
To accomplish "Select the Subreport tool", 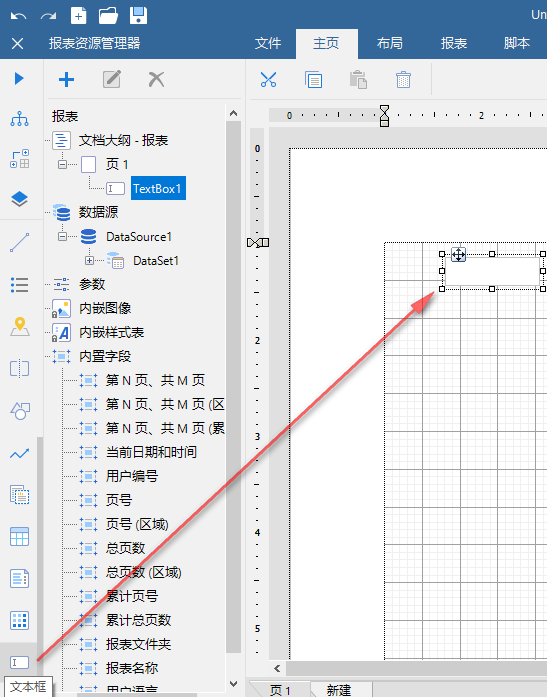I will [x=20, y=495].
